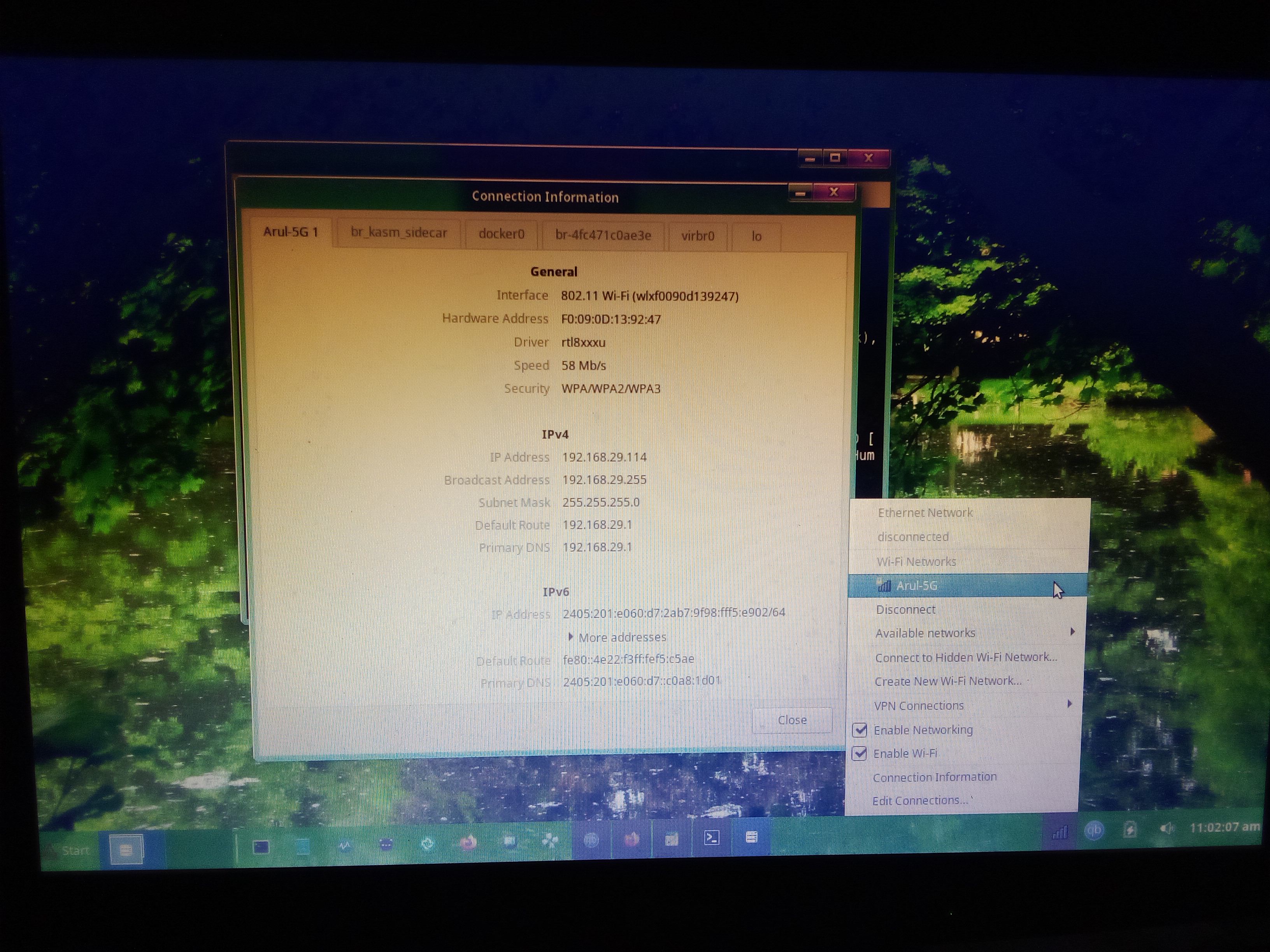Image resolution: width=1270 pixels, height=952 pixels.
Task: Minimize the Connection Information dialog
Action: [x=800, y=193]
